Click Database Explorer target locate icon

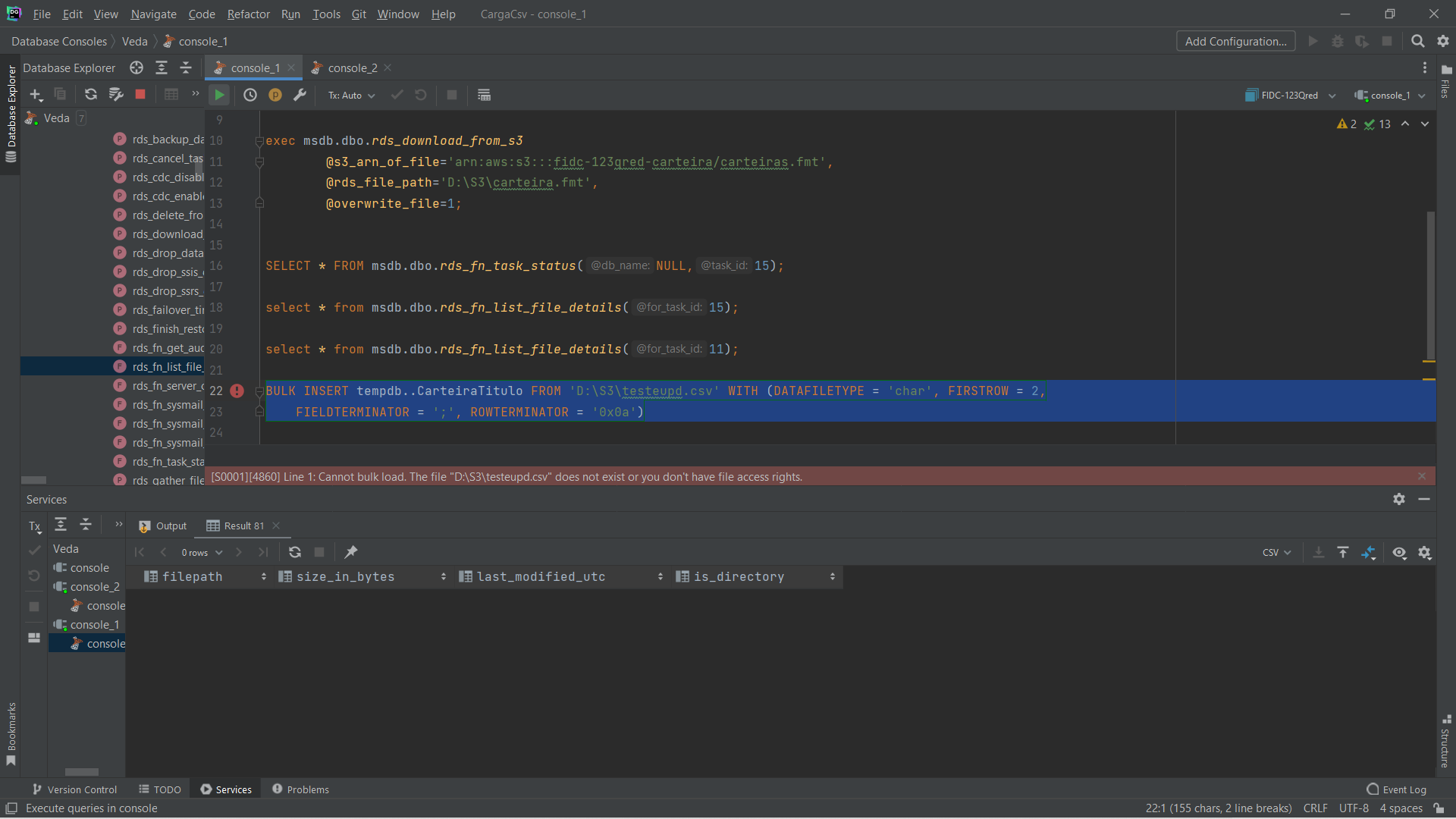(136, 67)
